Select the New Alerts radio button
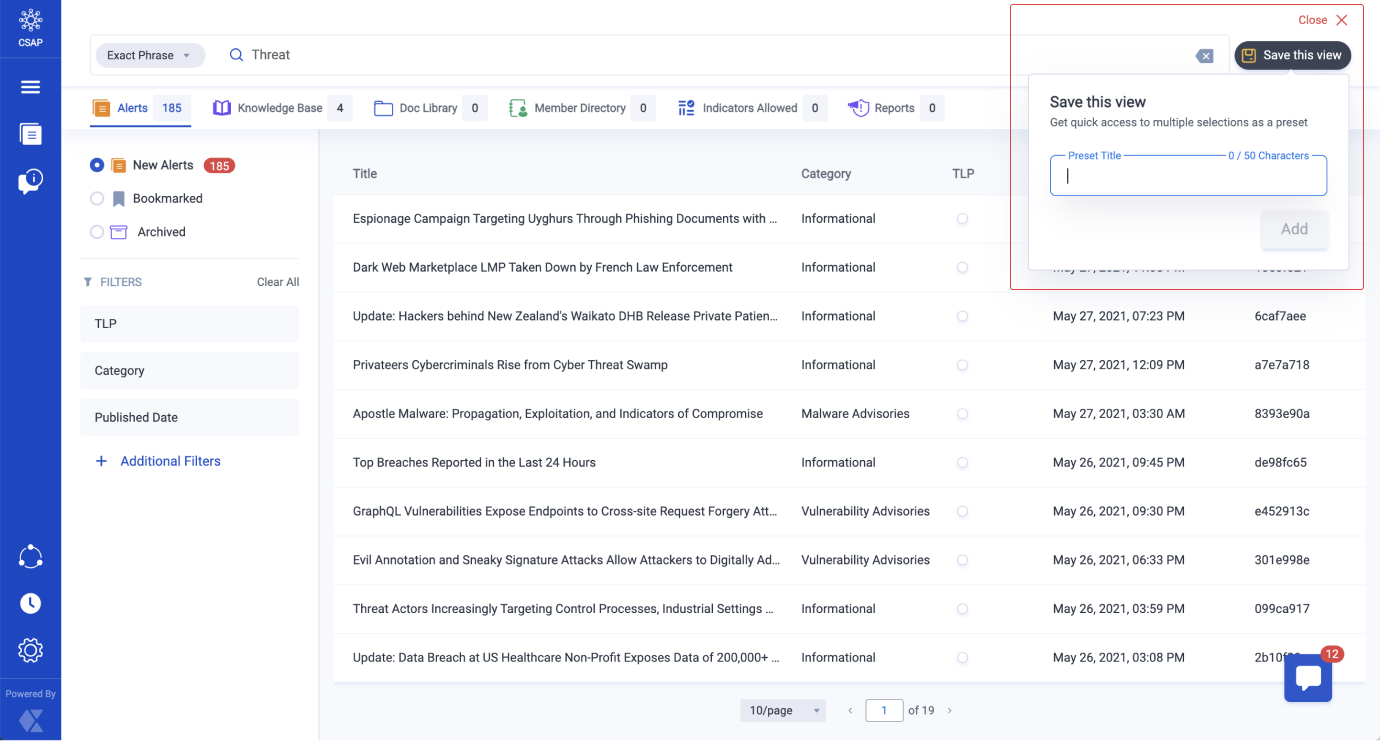 (x=97, y=165)
